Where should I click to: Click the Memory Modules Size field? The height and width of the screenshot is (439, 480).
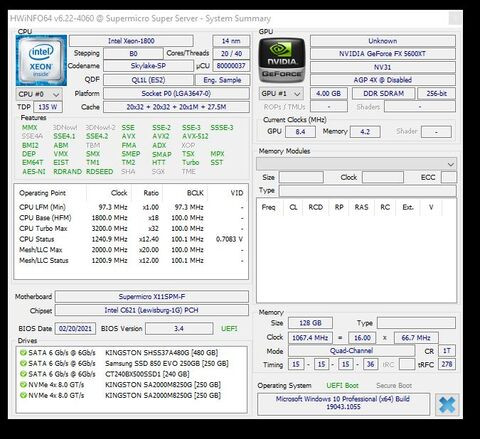(301, 177)
